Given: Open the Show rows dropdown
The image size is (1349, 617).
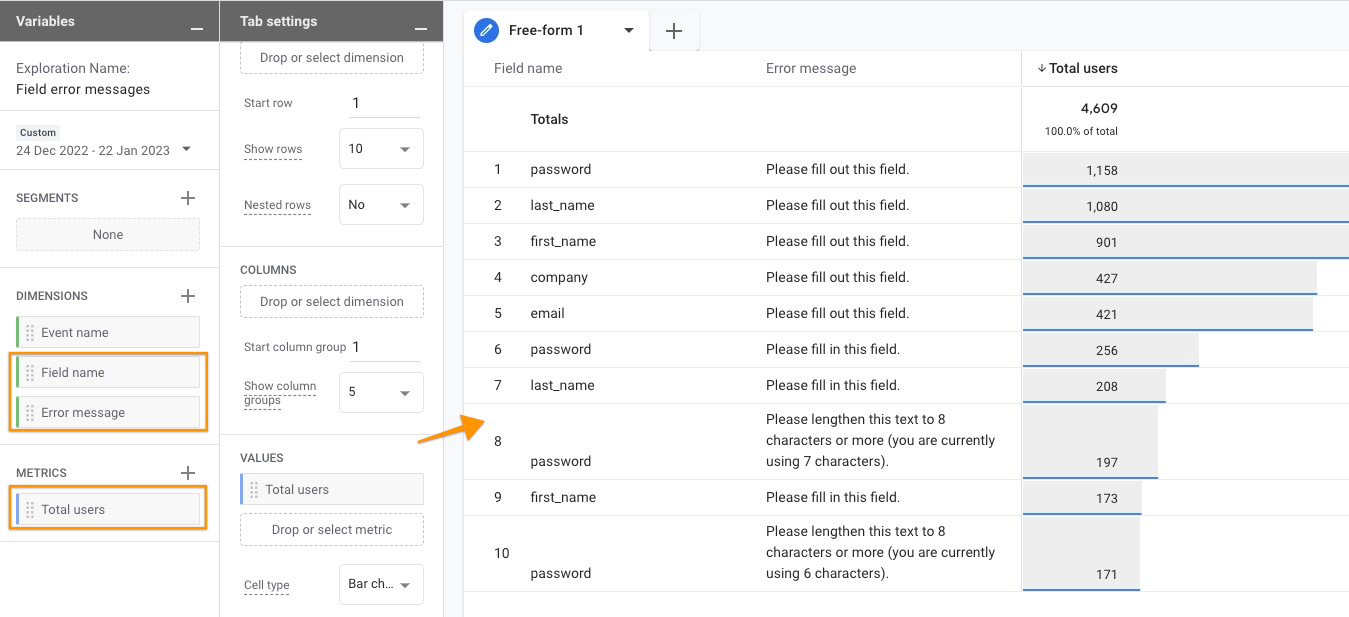Looking at the screenshot, I should pyautogui.click(x=381, y=148).
